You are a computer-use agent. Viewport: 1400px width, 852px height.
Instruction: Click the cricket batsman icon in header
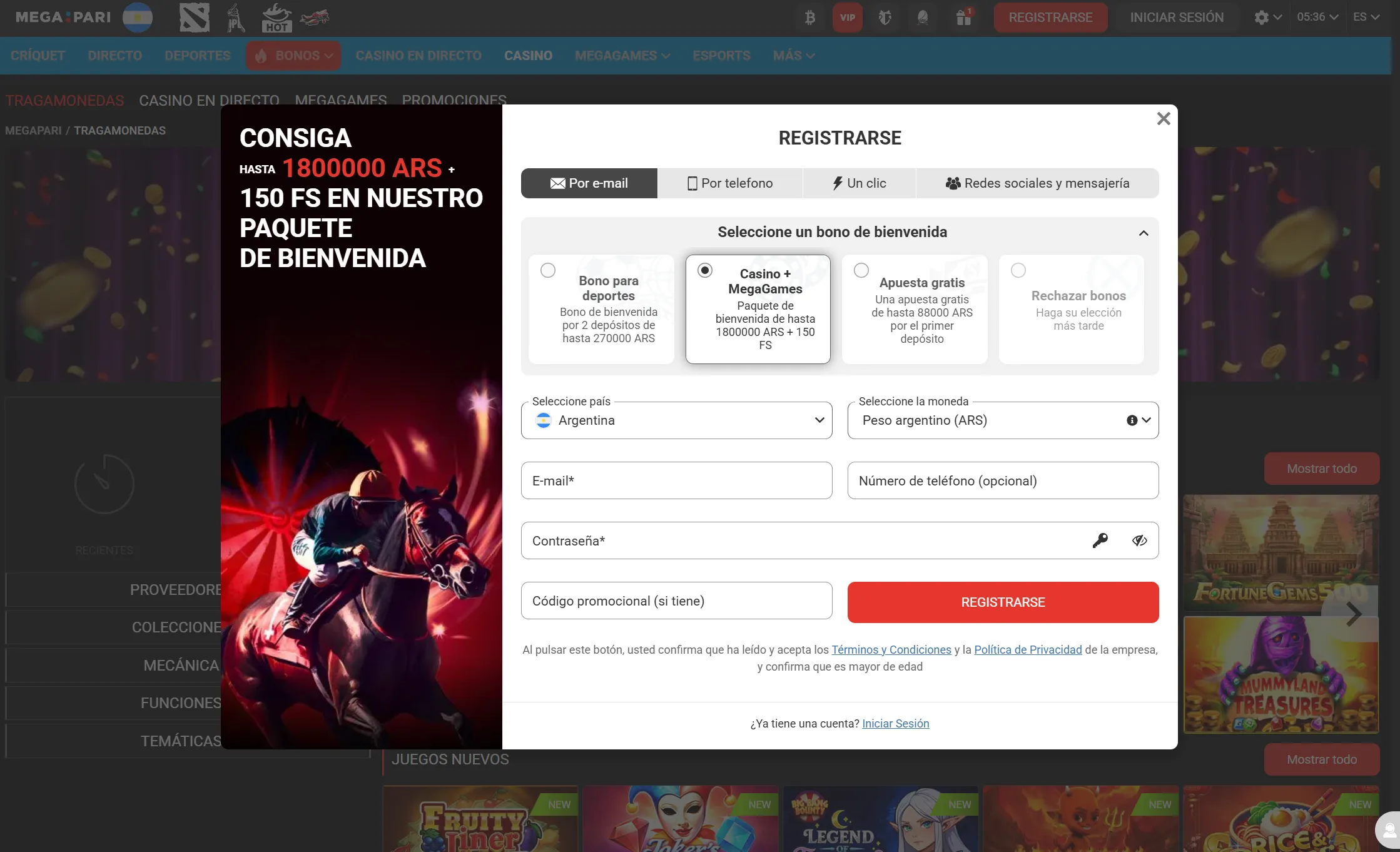235,18
